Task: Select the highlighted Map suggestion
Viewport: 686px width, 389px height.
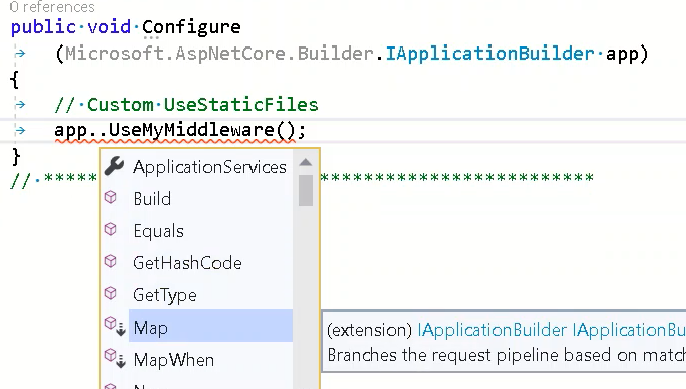Action: (x=210, y=326)
